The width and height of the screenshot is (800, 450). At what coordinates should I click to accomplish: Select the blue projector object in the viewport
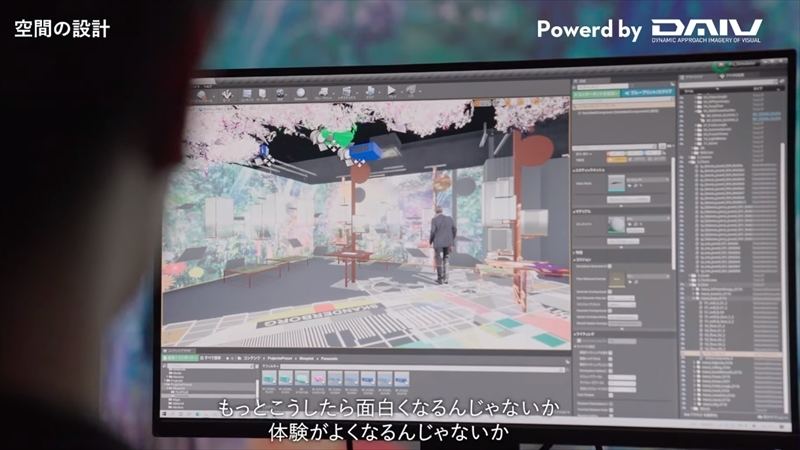[365, 151]
